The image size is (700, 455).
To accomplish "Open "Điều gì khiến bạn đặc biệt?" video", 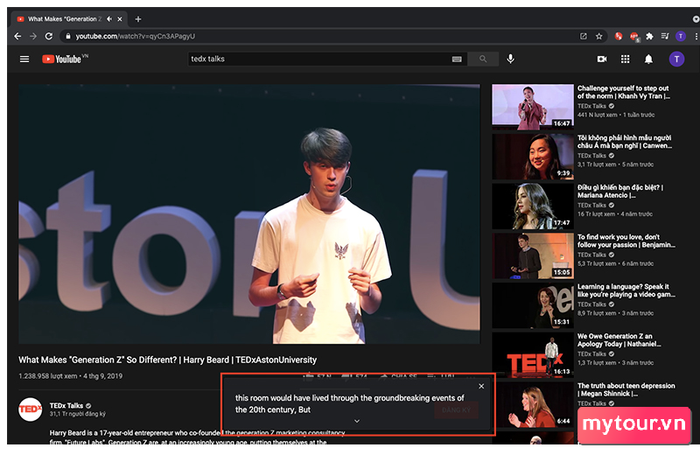I will pos(621,191).
